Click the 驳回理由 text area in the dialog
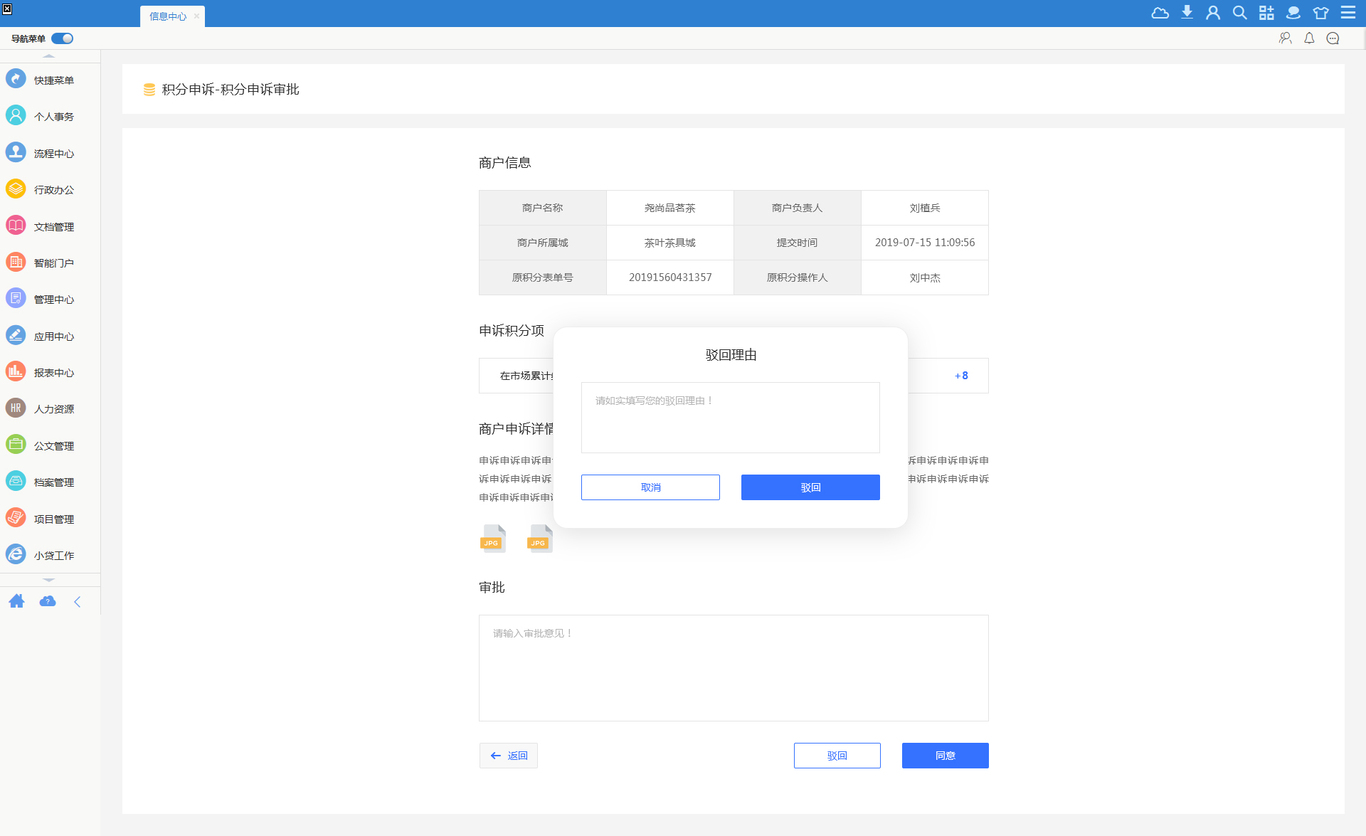This screenshot has width=1366, height=836. pyautogui.click(x=730, y=417)
